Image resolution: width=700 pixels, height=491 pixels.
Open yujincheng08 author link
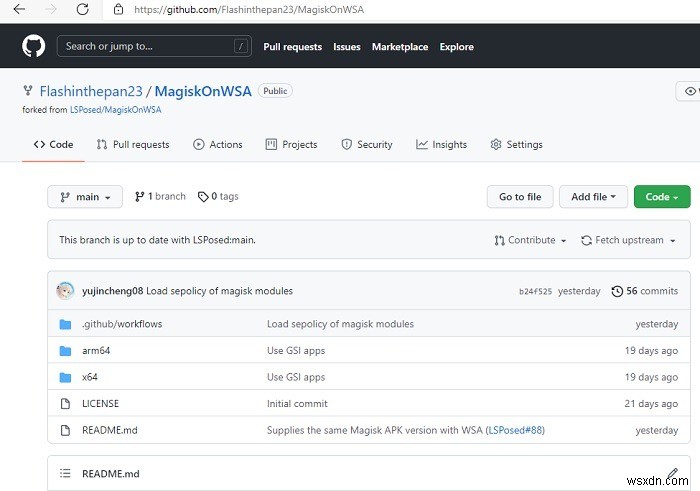tap(112, 291)
